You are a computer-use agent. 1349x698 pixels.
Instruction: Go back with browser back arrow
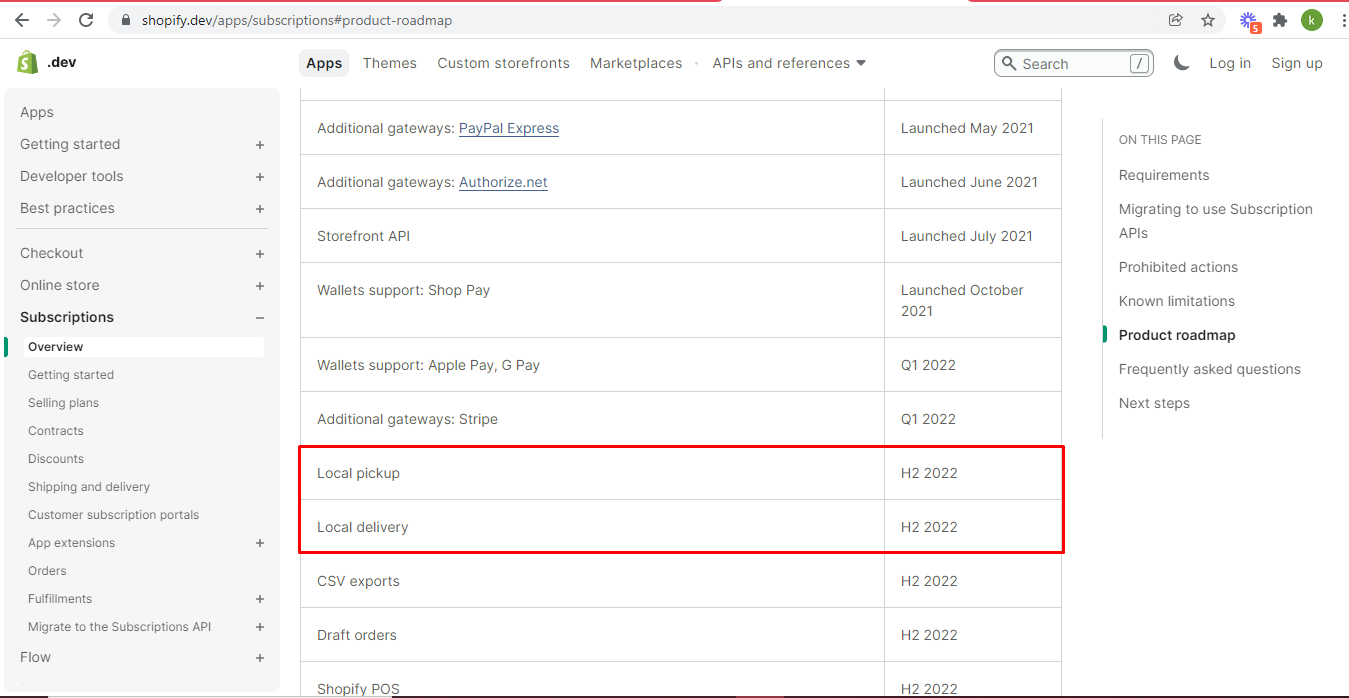22,20
